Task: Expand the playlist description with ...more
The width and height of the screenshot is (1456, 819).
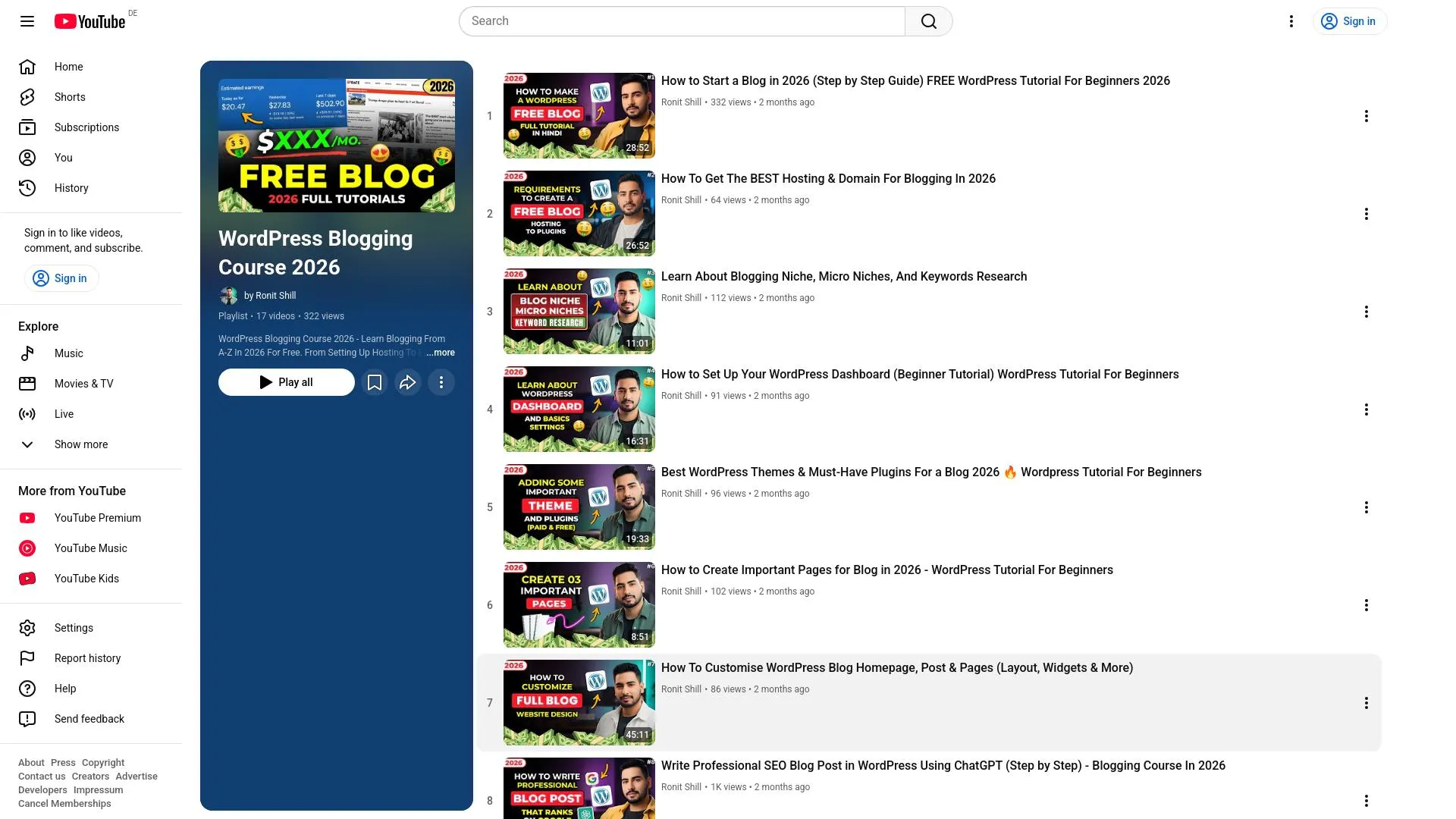Action: [x=440, y=353]
